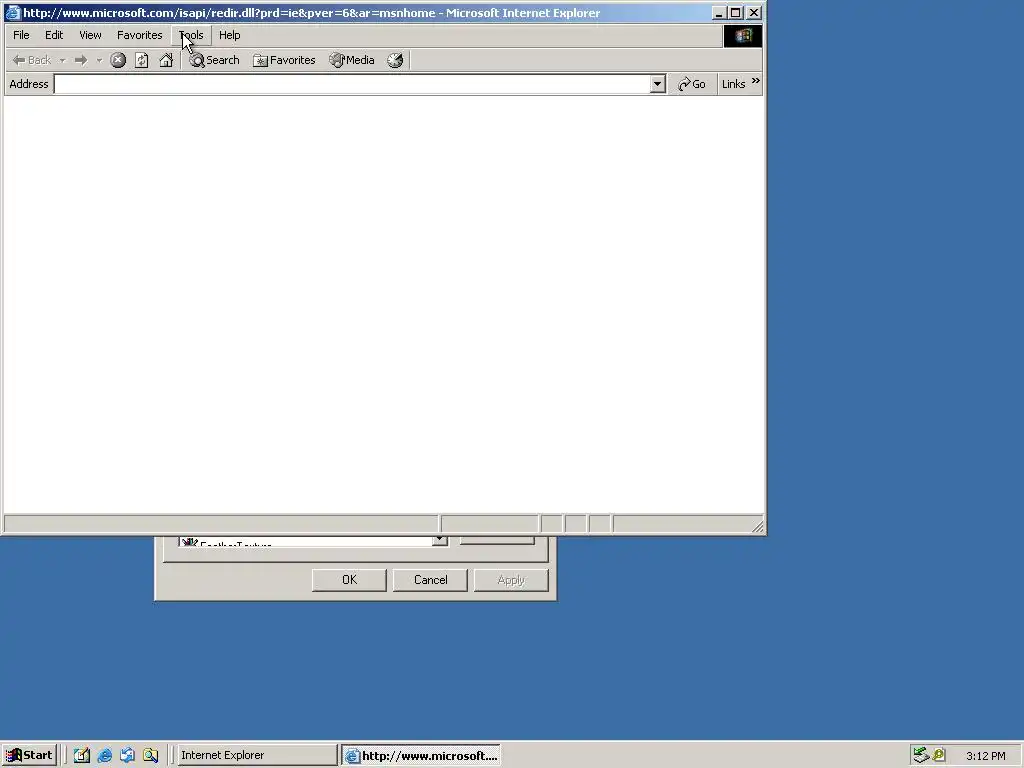The image size is (1024, 768).
Task: Click the Windows logo throbber icon
Action: [x=743, y=36]
